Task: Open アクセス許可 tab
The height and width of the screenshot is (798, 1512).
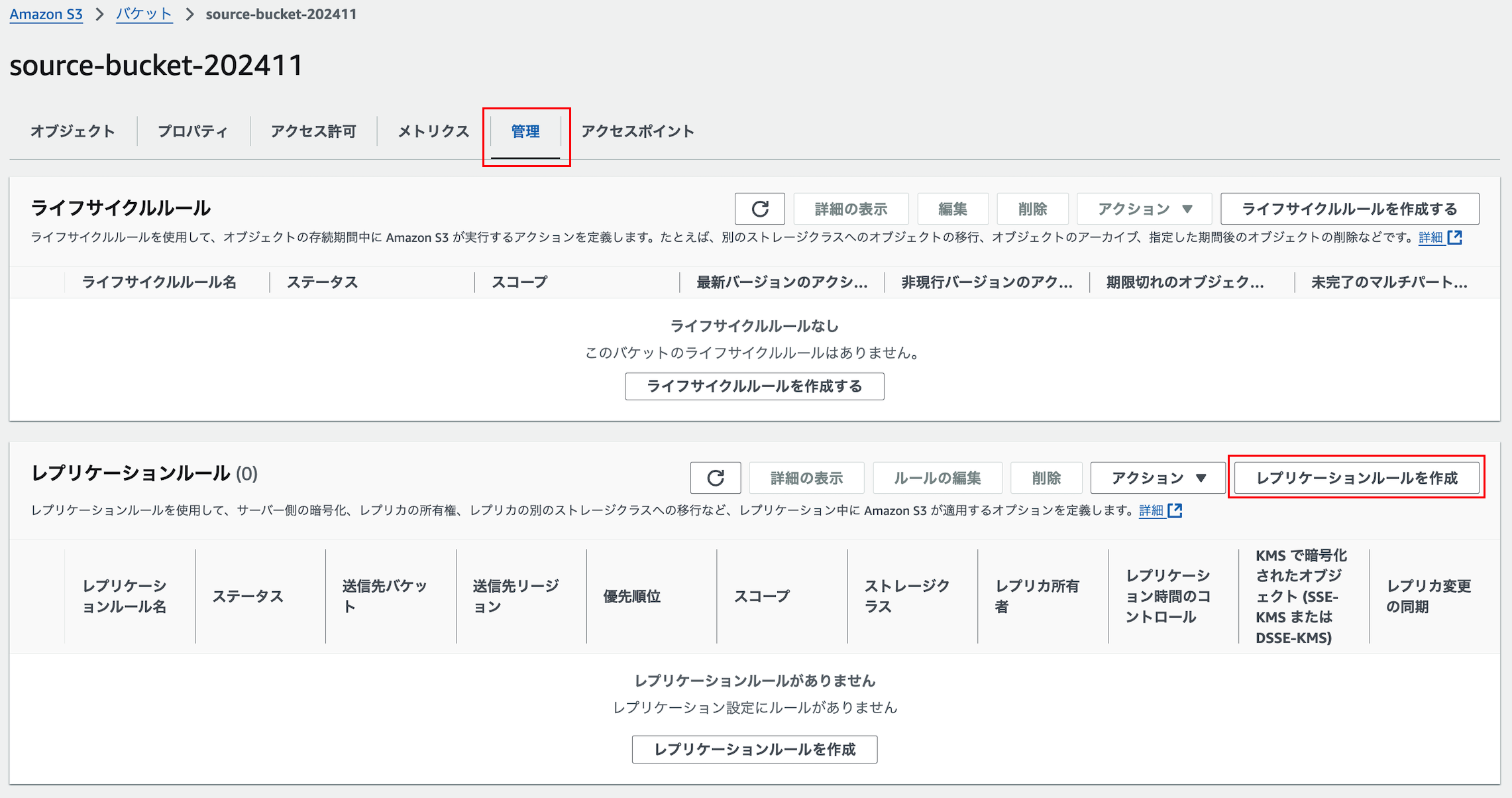Action: pos(313,131)
